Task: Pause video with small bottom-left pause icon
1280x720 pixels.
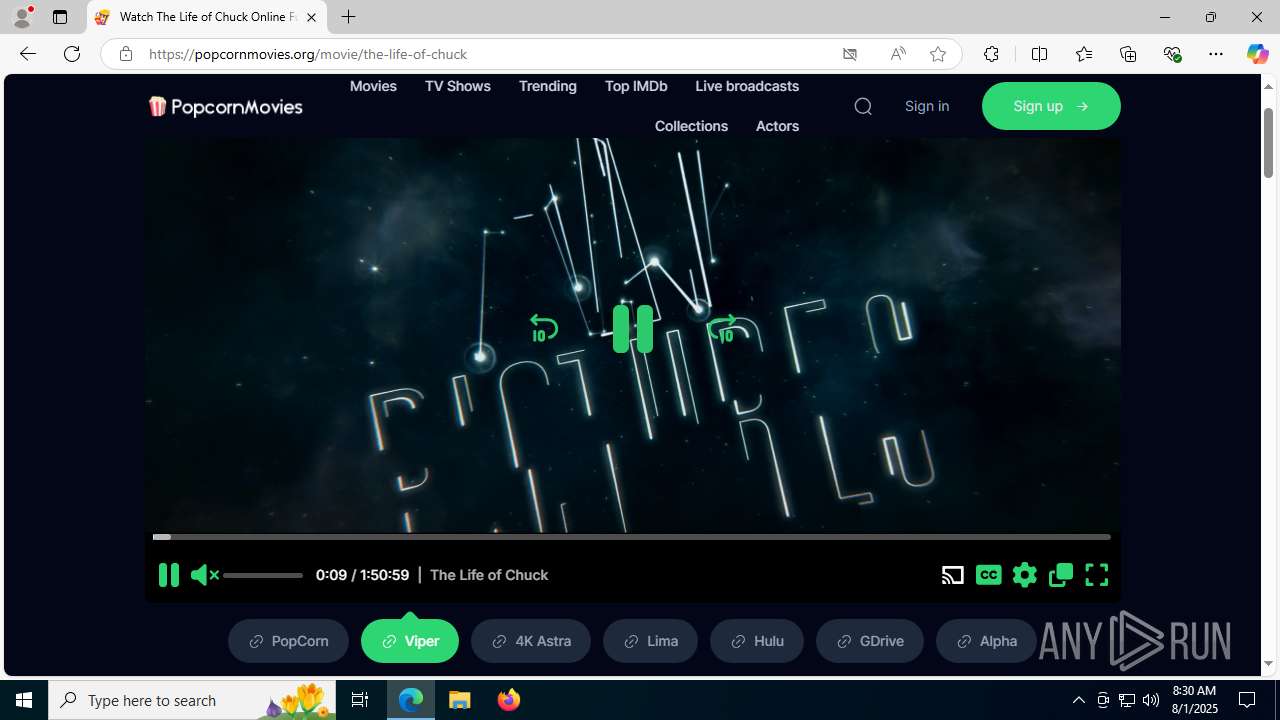Action: point(168,575)
